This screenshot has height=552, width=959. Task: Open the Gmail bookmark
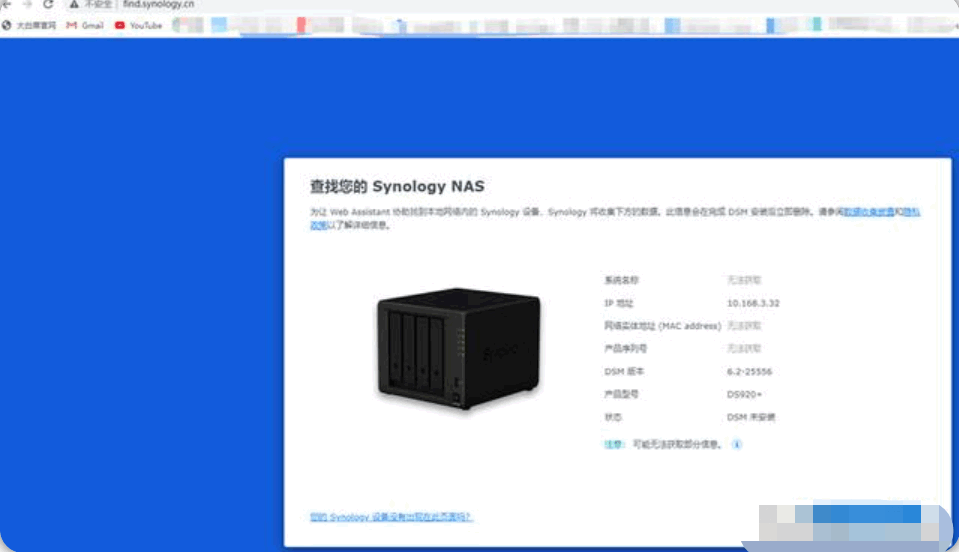click(85, 25)
